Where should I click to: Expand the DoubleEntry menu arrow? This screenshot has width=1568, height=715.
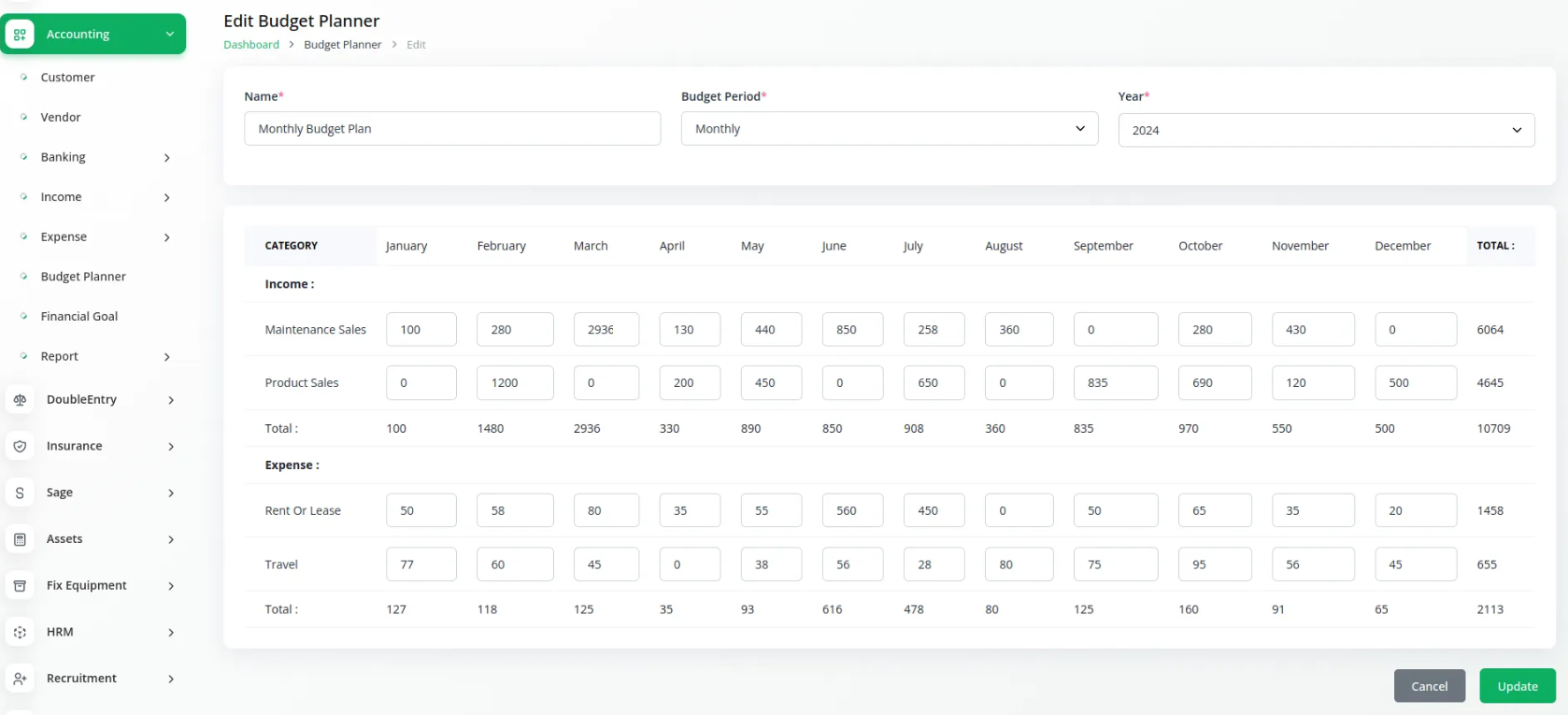pos(171,400)
